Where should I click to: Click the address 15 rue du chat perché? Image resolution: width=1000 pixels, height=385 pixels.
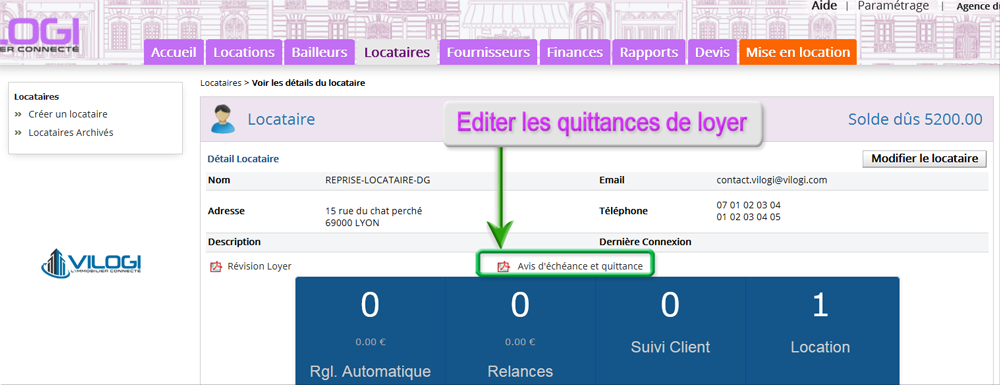point(374,211)
